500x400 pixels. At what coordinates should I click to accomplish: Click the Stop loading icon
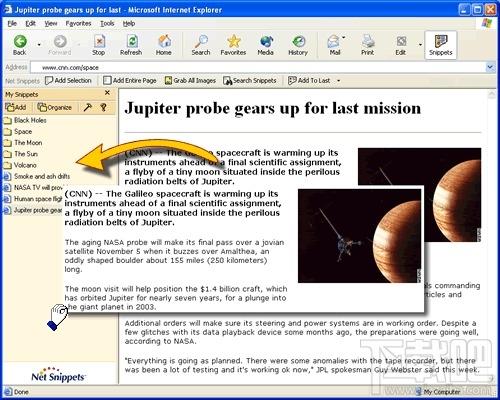(99, 45)
